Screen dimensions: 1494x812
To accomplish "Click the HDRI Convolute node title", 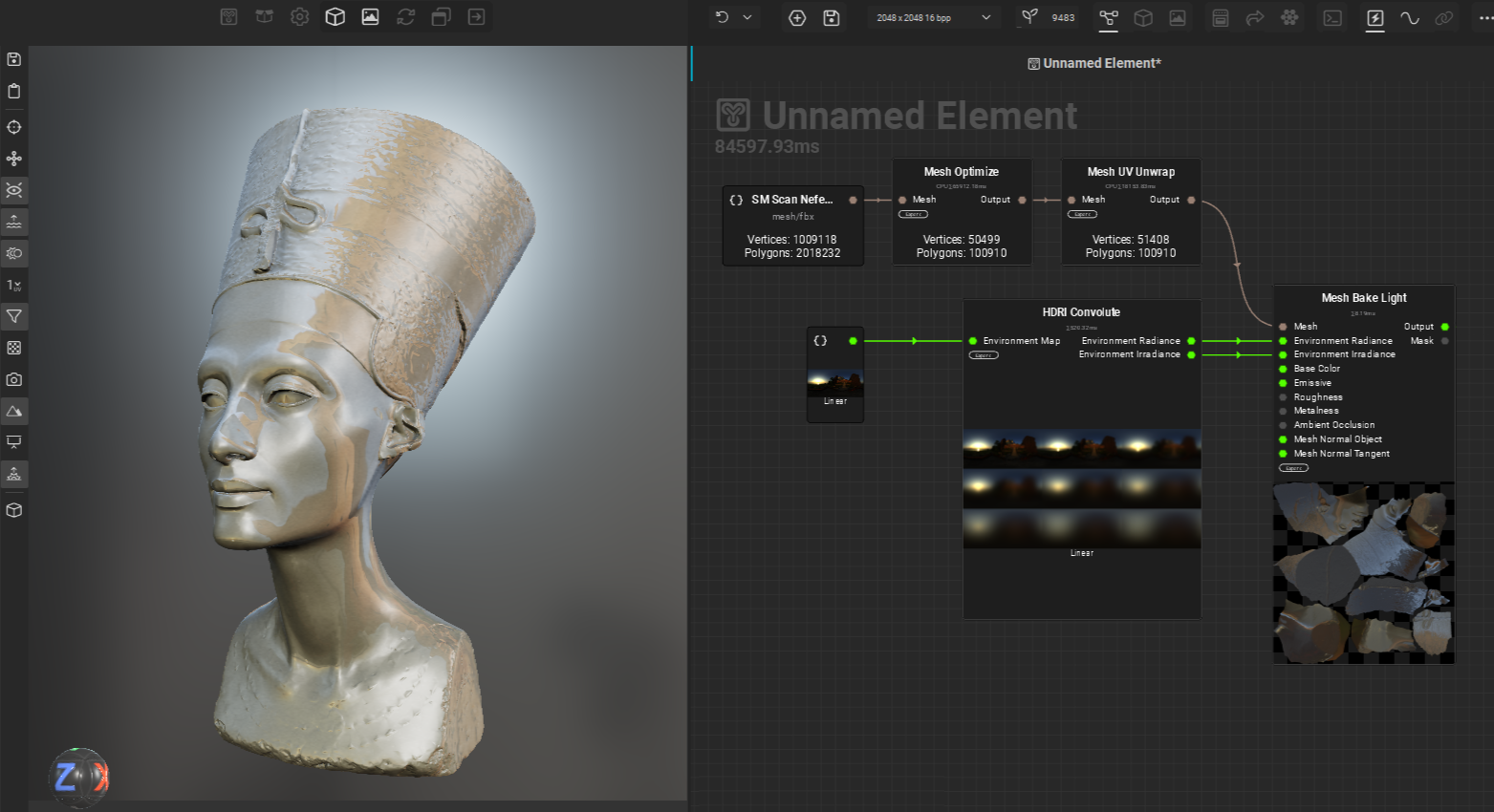I will pos(1081,312).
